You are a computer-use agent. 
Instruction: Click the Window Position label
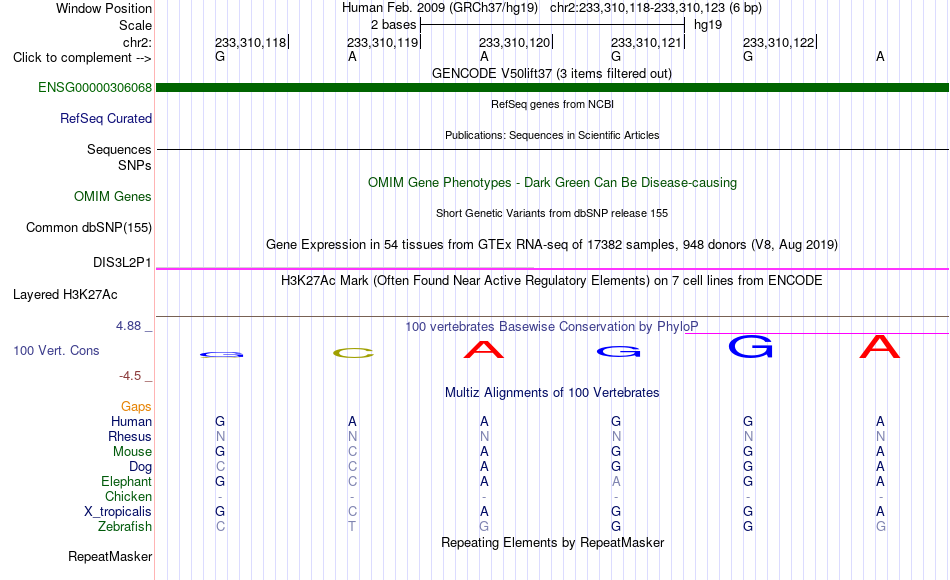104,8
